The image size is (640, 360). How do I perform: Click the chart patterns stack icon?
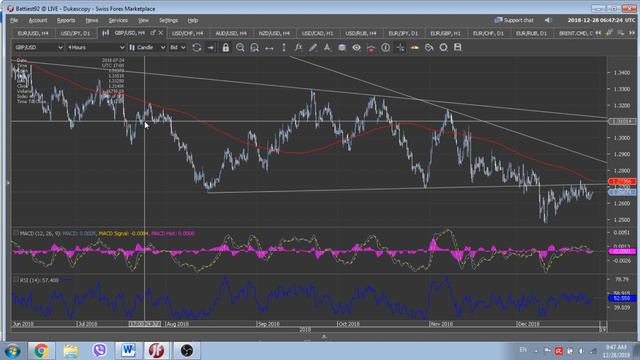click(342, 47)
